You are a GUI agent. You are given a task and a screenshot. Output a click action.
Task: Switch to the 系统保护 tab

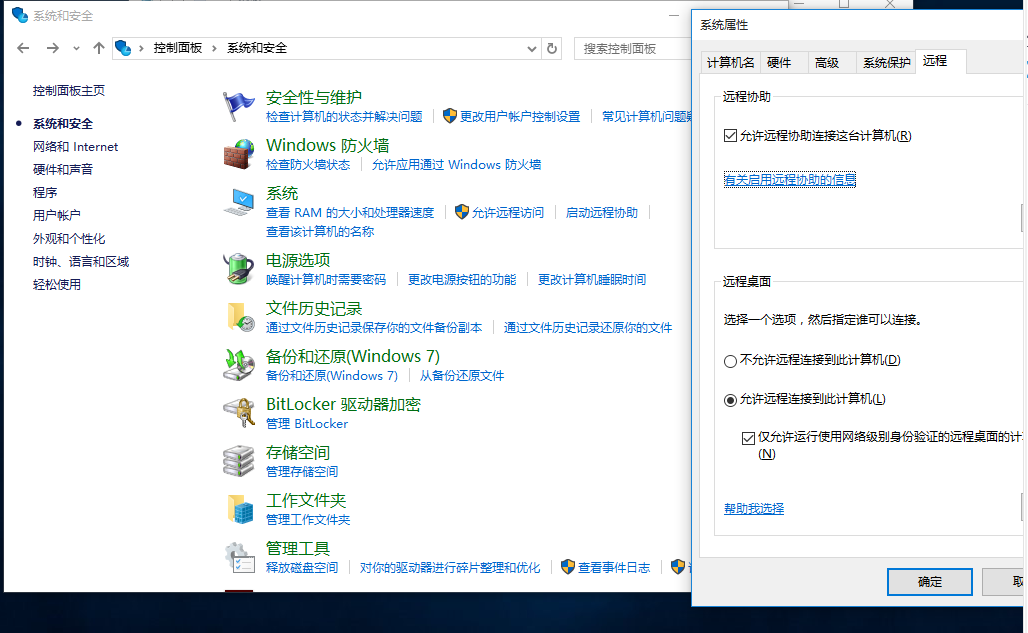[887, 61]
